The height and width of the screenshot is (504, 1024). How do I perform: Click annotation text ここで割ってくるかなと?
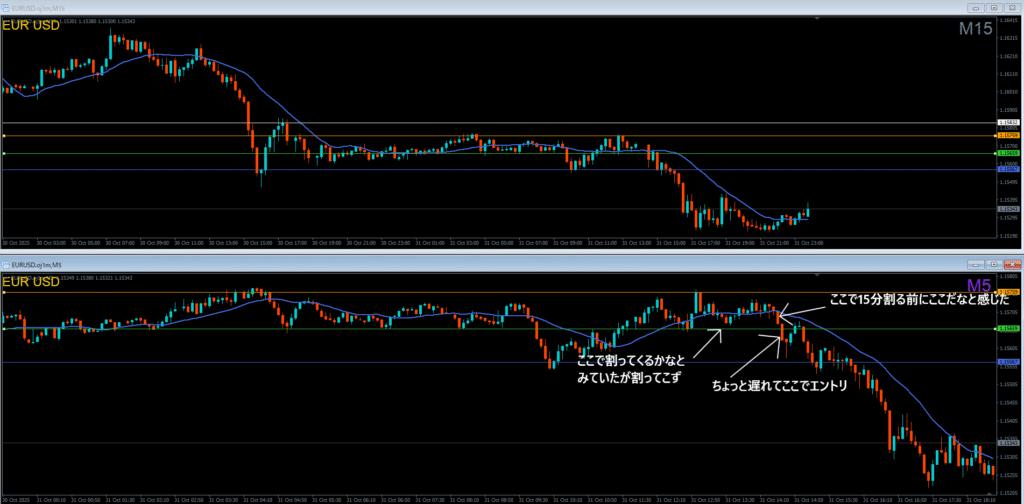(632, 361)
